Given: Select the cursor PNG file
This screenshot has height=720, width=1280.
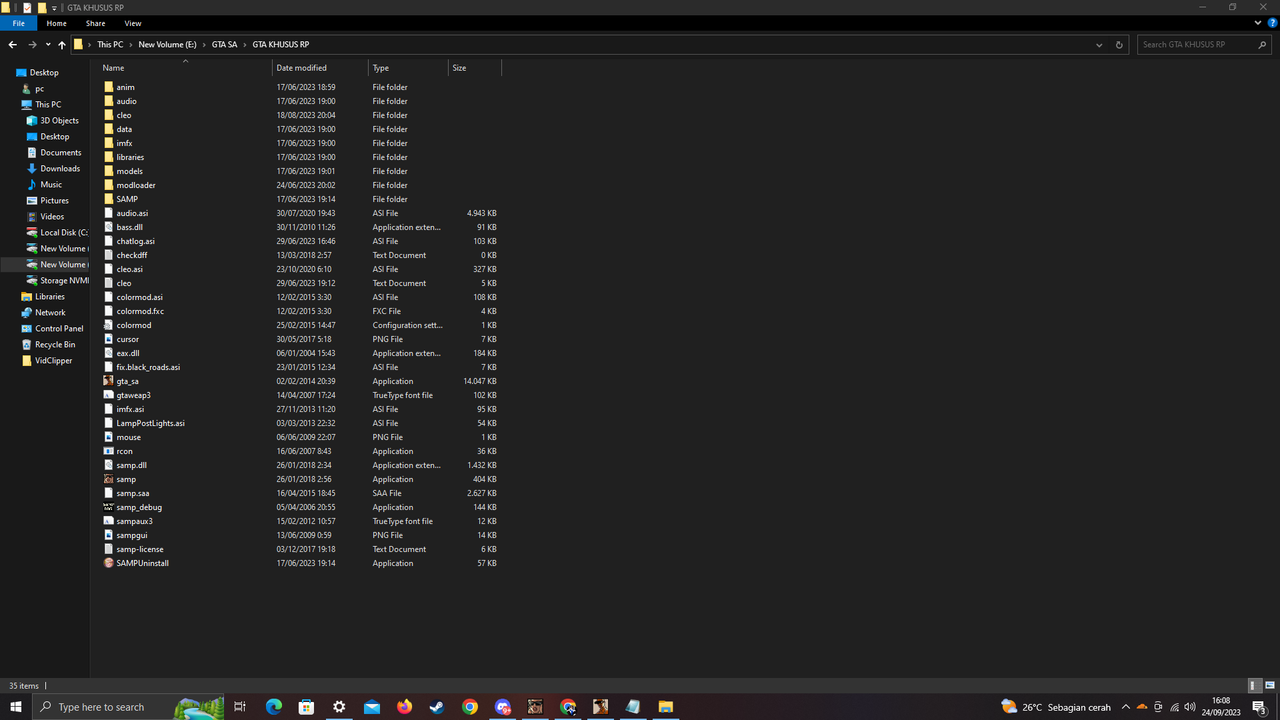Looking at the screenshot, I should (x=127, y=339).
